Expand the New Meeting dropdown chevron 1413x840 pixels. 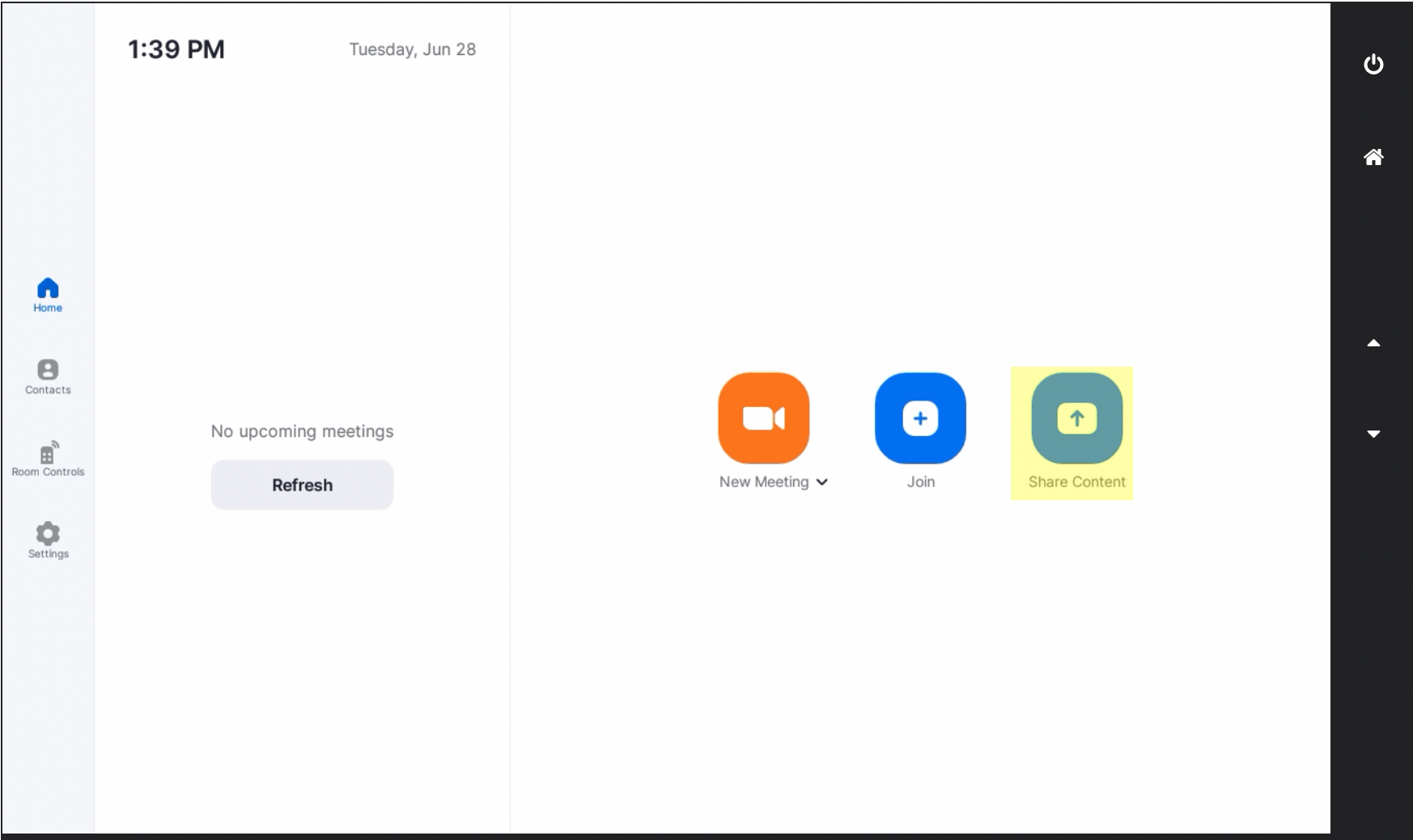(x=822, y=482)
